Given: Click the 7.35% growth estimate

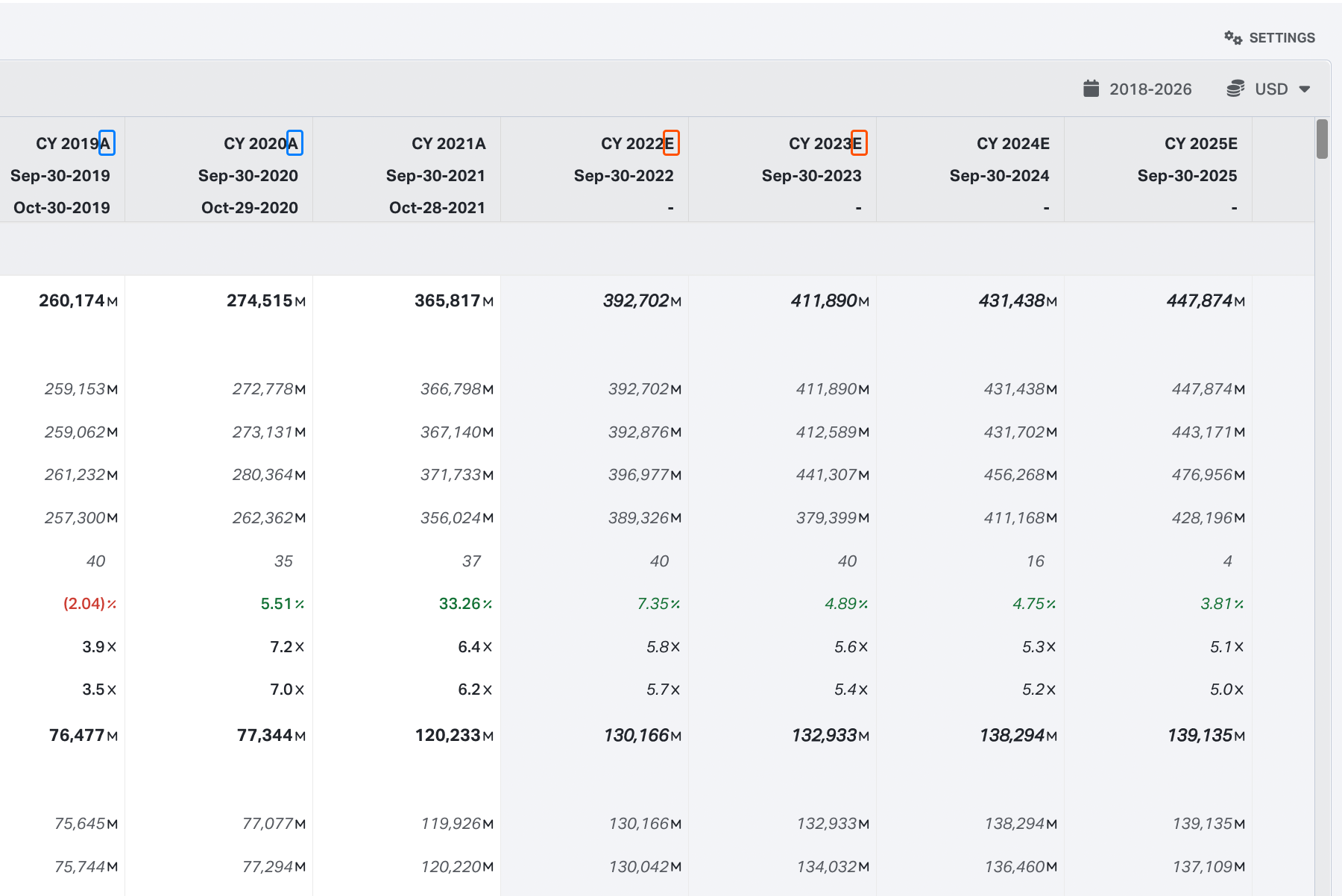Looking at the screenshot, I should pyautogui.click(x=659, y=604).
